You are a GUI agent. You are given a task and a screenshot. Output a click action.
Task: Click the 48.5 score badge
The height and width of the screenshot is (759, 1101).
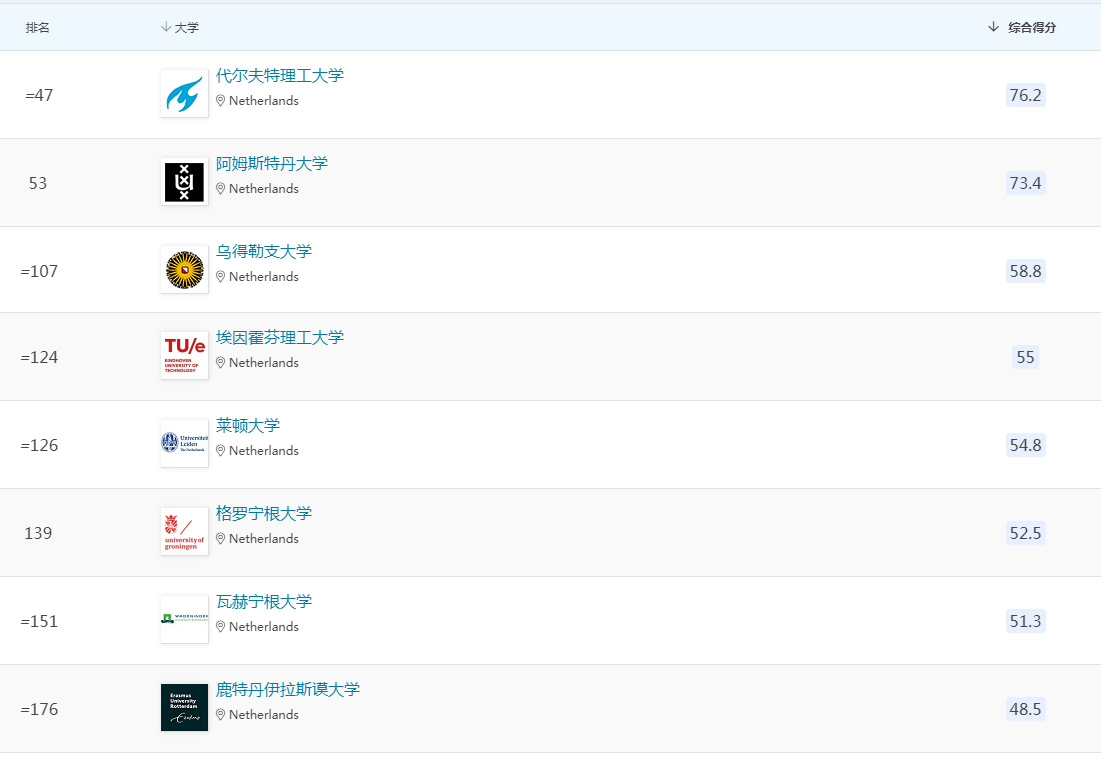(1024, 708)
